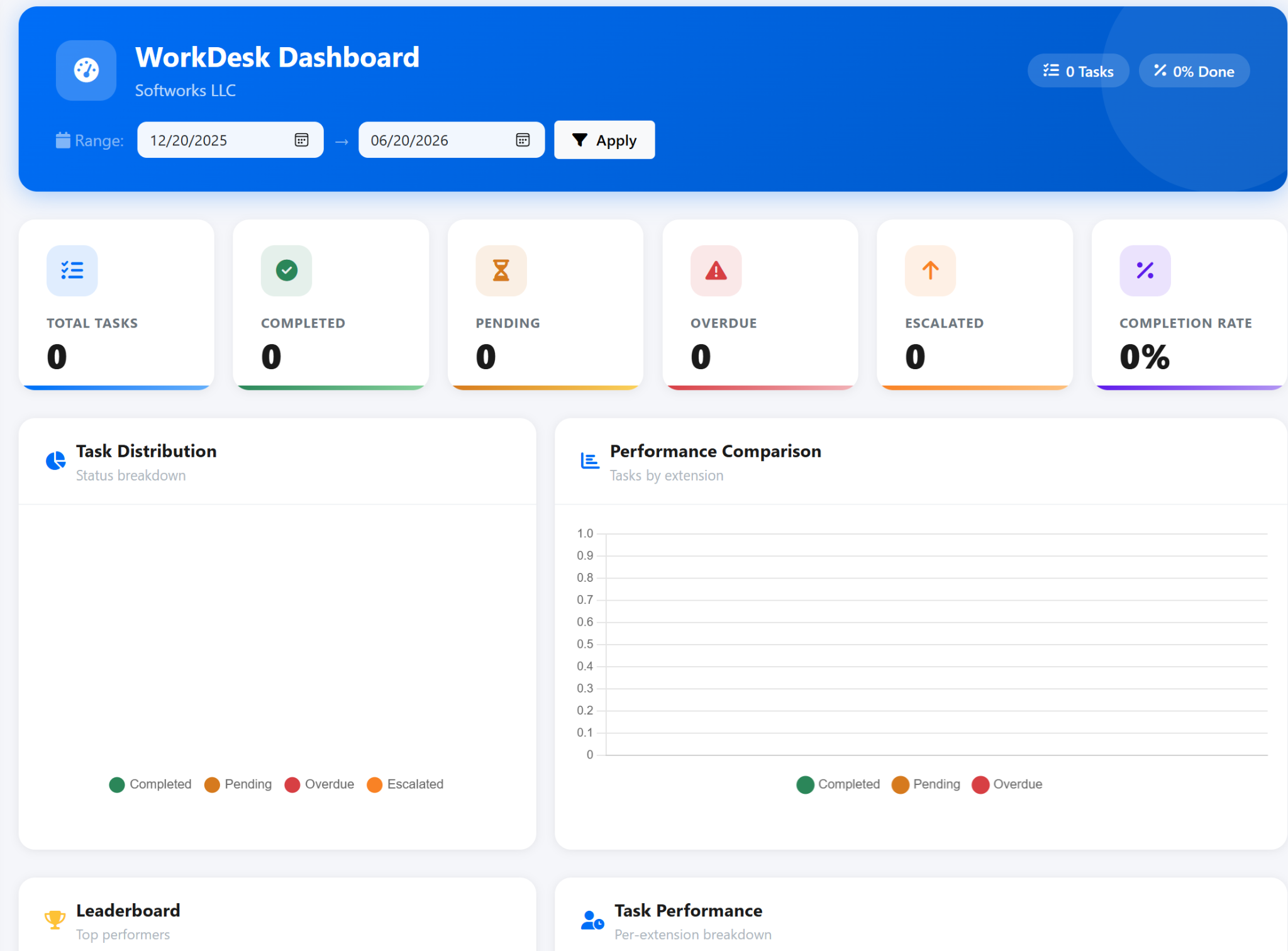Click the WorkDesk dashboard gauge logo icon
This screenshot has height=951, width=1288.
coord(86,70)
